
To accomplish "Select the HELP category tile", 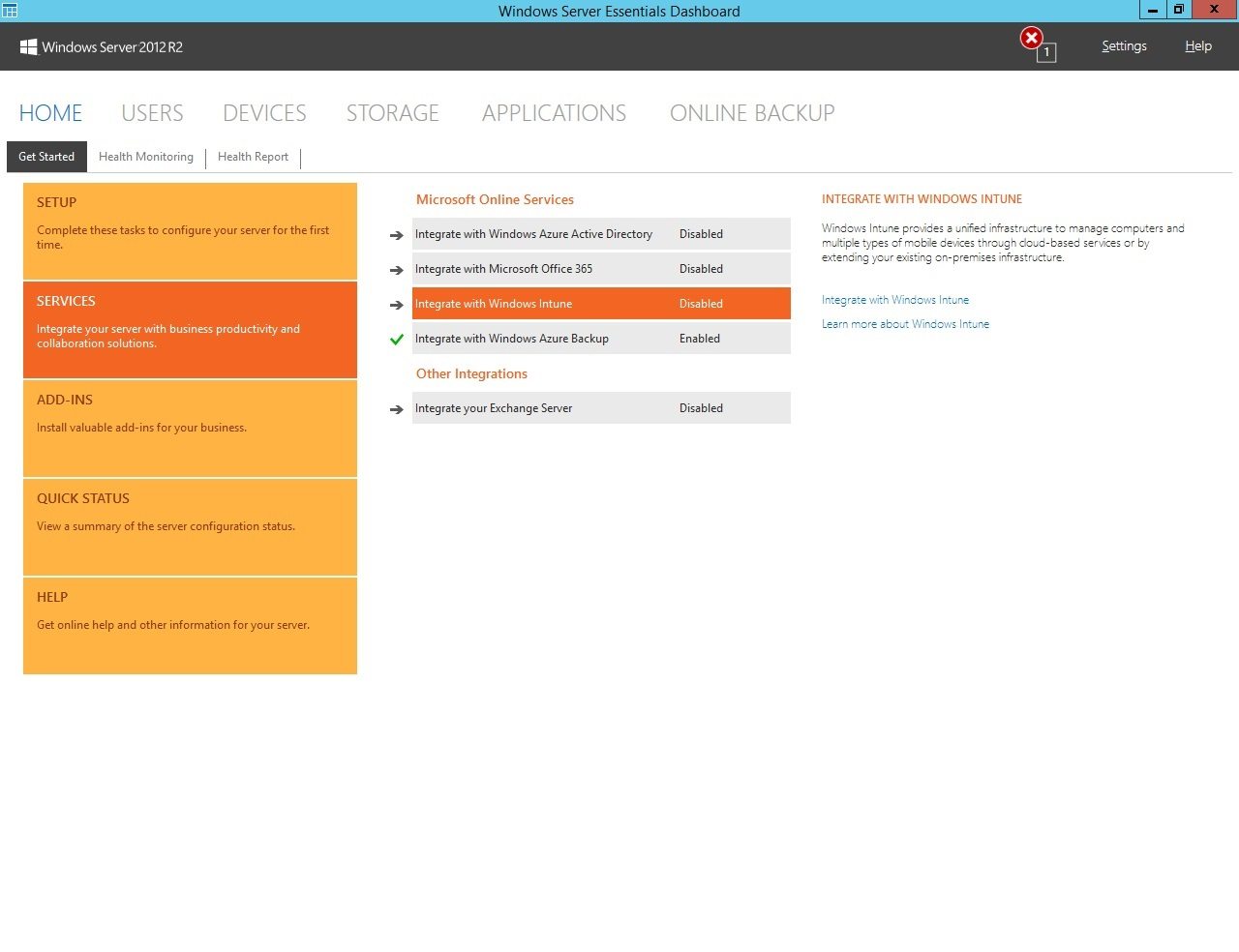I will tap(190, 626).
